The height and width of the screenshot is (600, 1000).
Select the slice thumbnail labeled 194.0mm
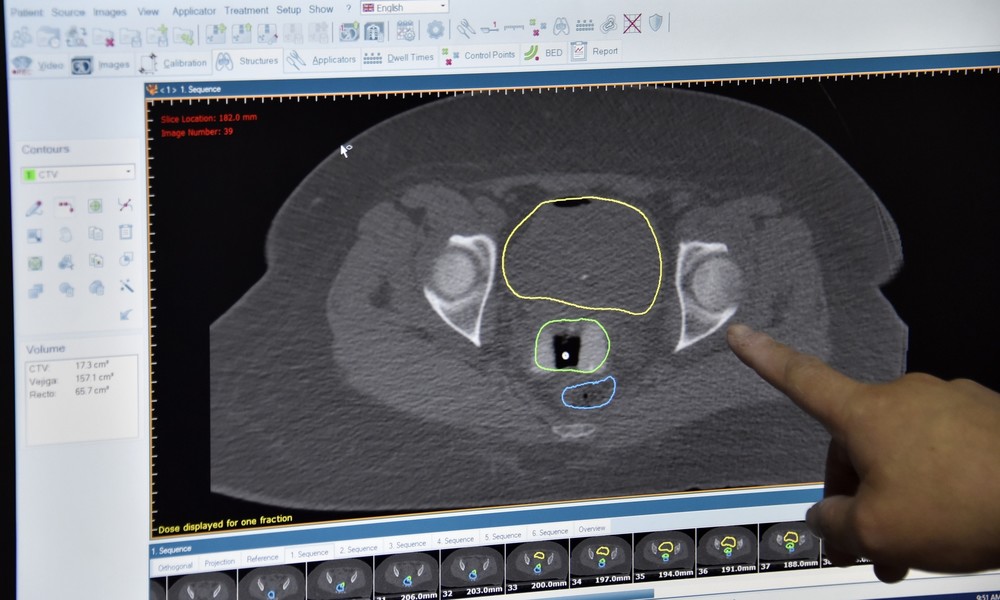click(665, 556)
